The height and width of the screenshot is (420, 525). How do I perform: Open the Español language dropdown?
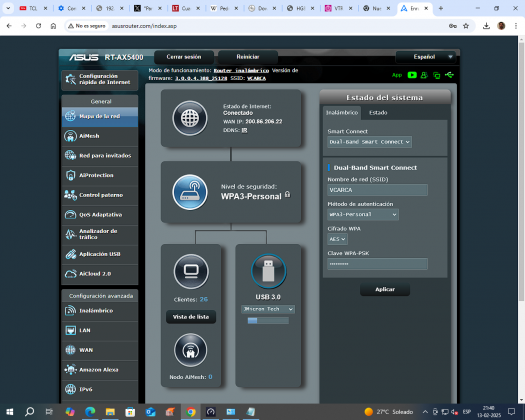pyautogui.click(x=425, y=57)
